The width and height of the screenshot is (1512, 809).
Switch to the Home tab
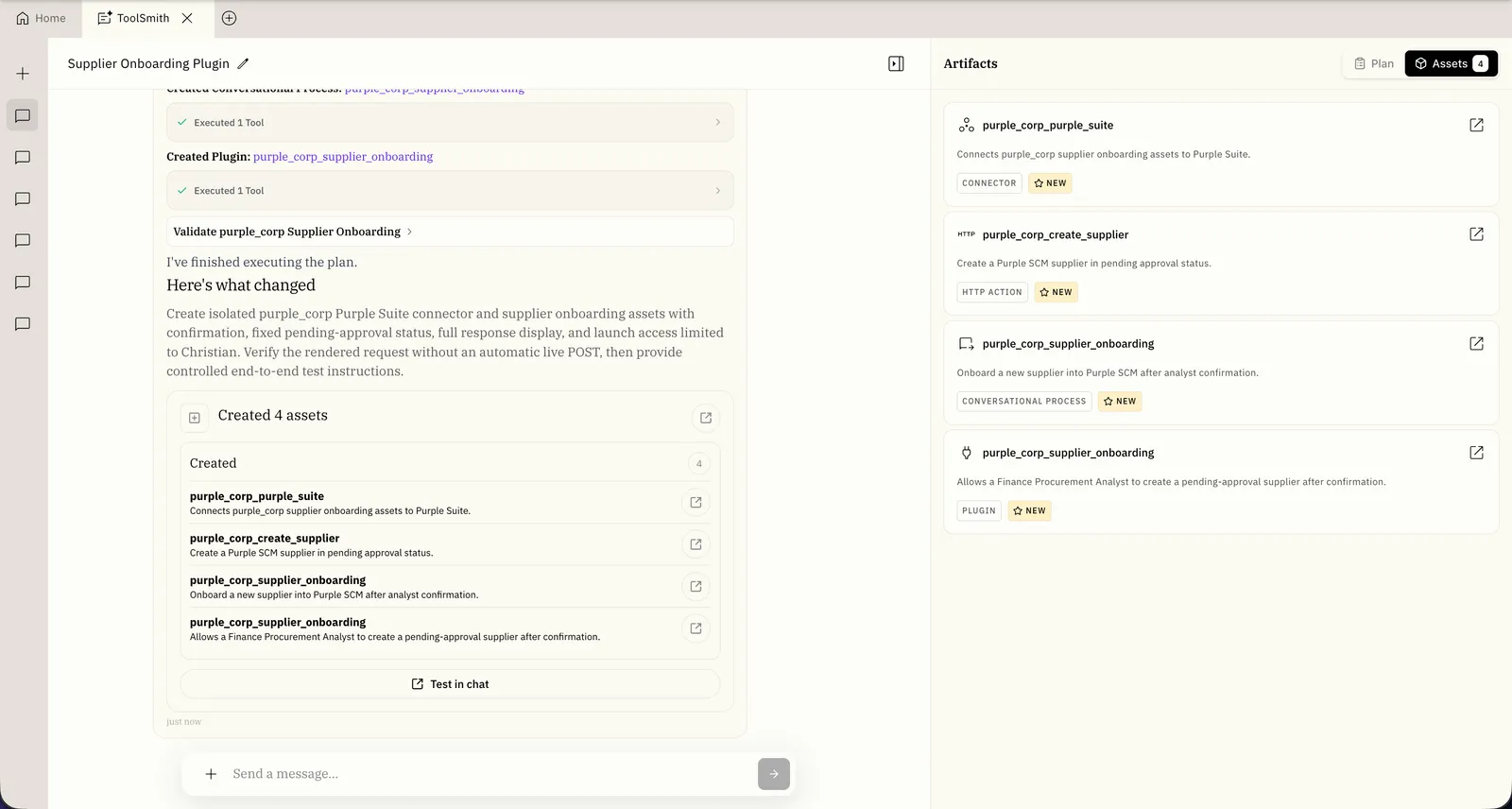(42, 18)
